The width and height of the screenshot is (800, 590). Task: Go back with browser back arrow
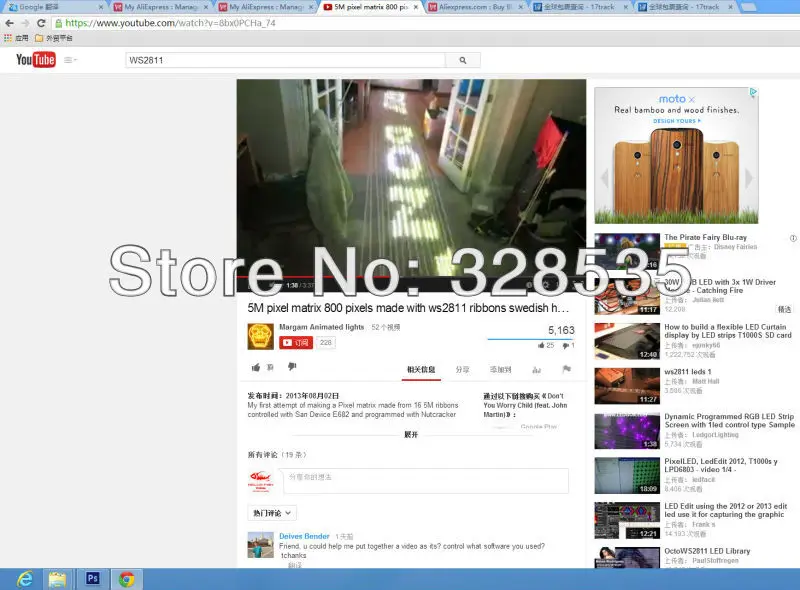[9, 23]
